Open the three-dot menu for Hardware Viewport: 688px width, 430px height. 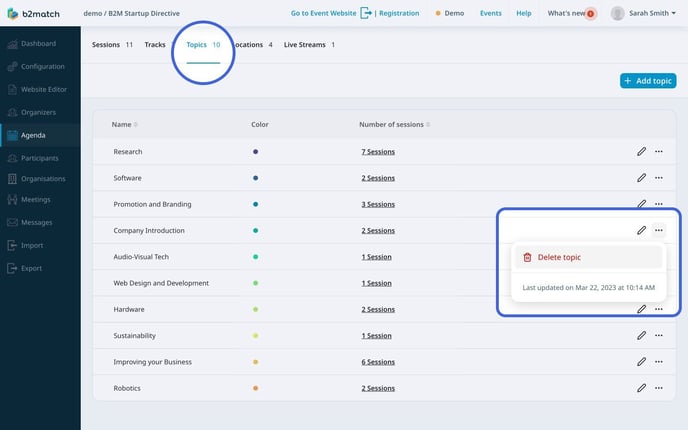click(x=659, y=309)
